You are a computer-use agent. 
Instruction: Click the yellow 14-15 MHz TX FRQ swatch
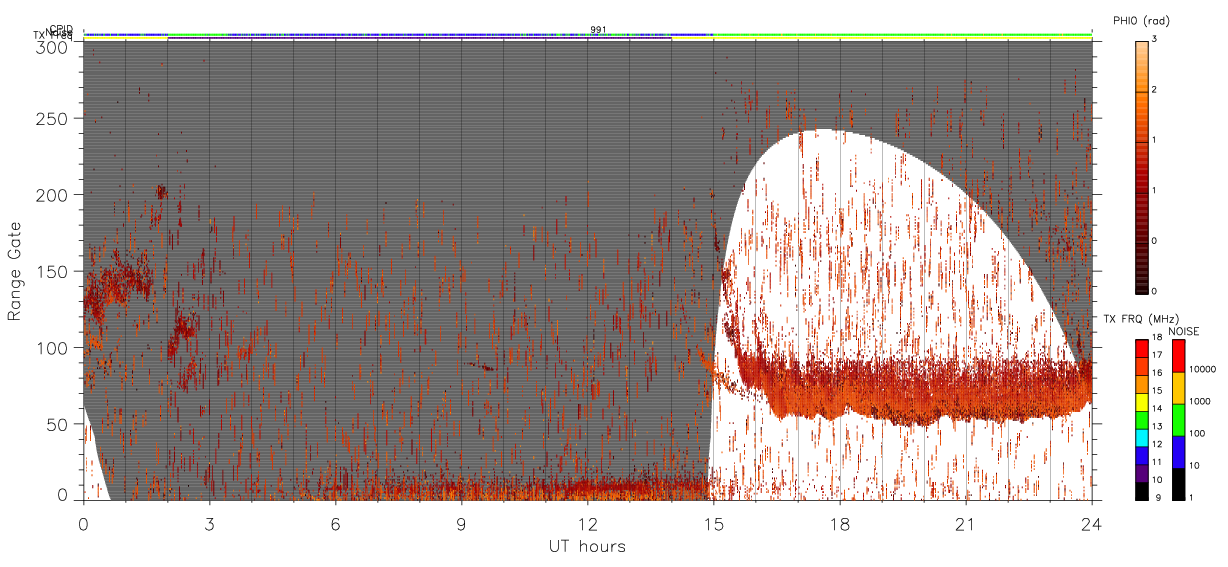click(x=1141, y=402)
